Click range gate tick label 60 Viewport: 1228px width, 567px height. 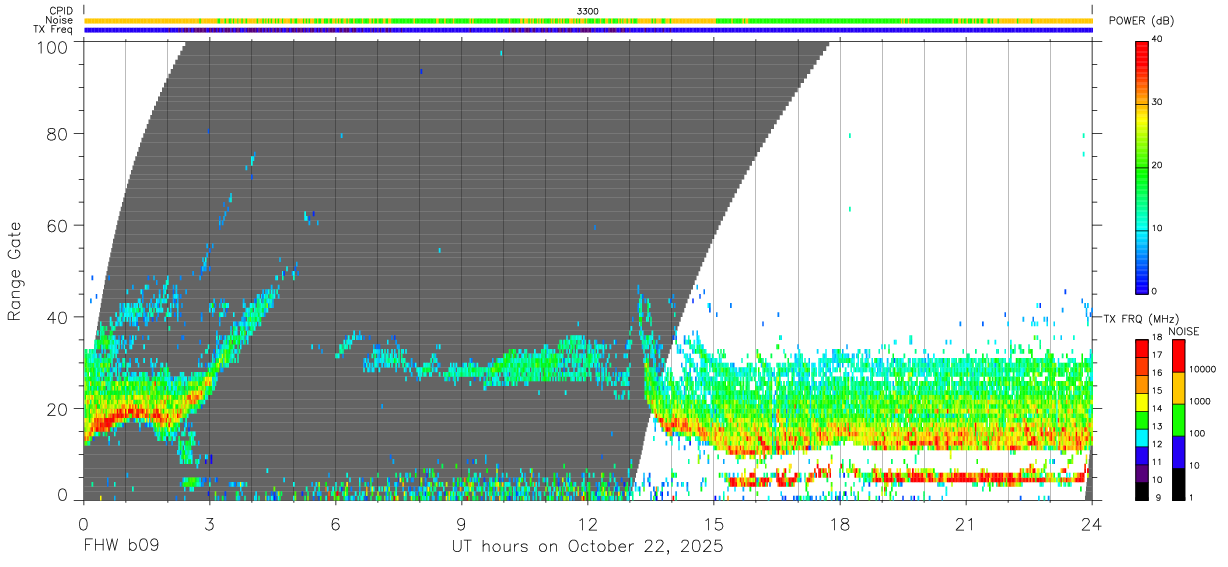(56, 226)
